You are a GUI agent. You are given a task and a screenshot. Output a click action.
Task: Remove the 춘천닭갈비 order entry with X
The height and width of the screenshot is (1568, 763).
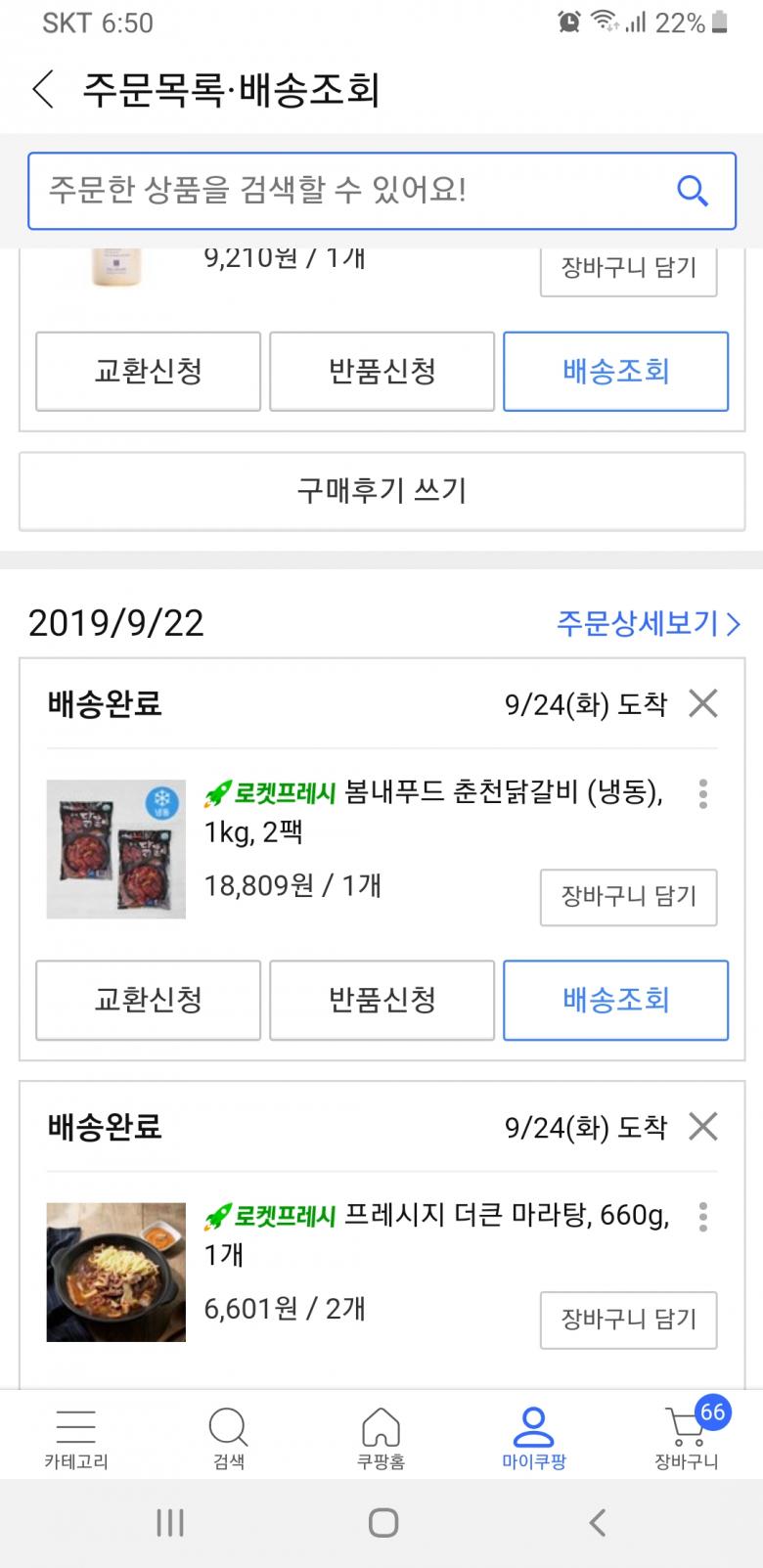point(702,703)
